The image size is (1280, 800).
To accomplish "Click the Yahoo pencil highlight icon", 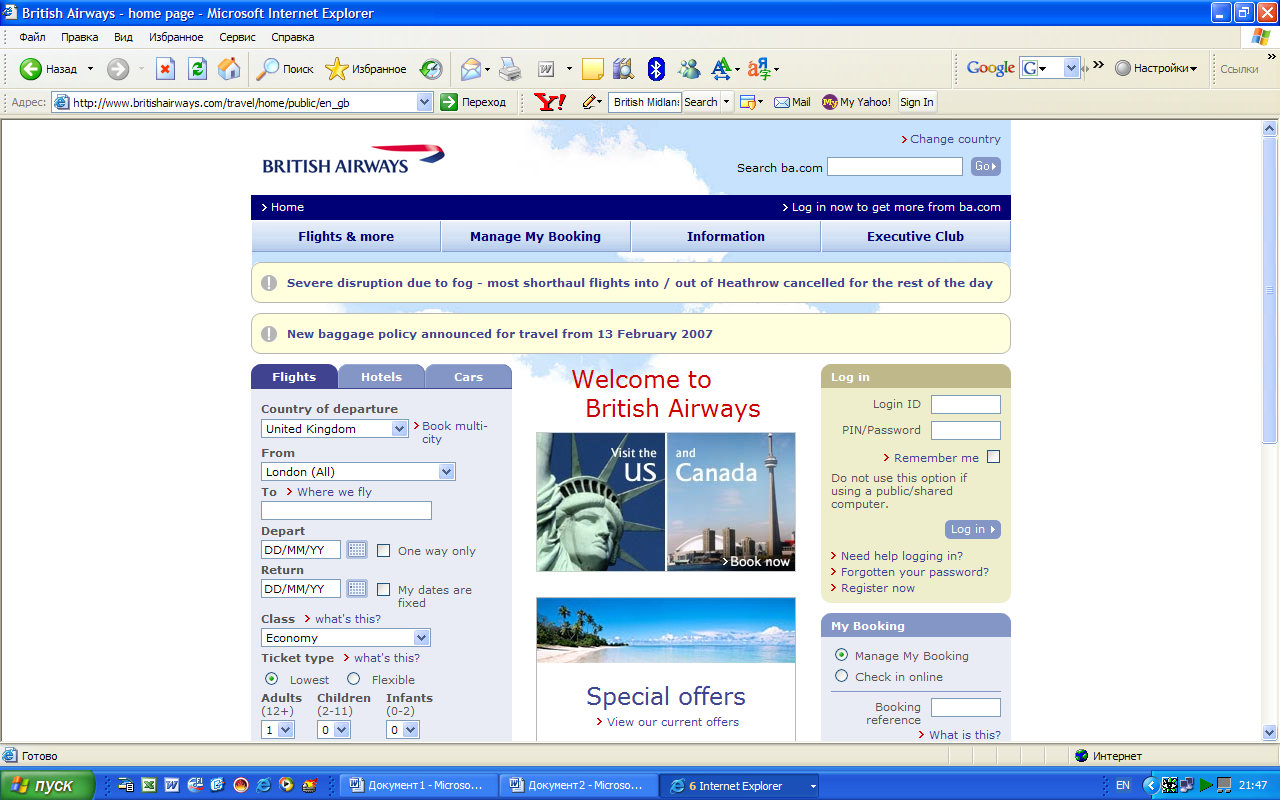I will pyautogui.click(x=590, y=102).
